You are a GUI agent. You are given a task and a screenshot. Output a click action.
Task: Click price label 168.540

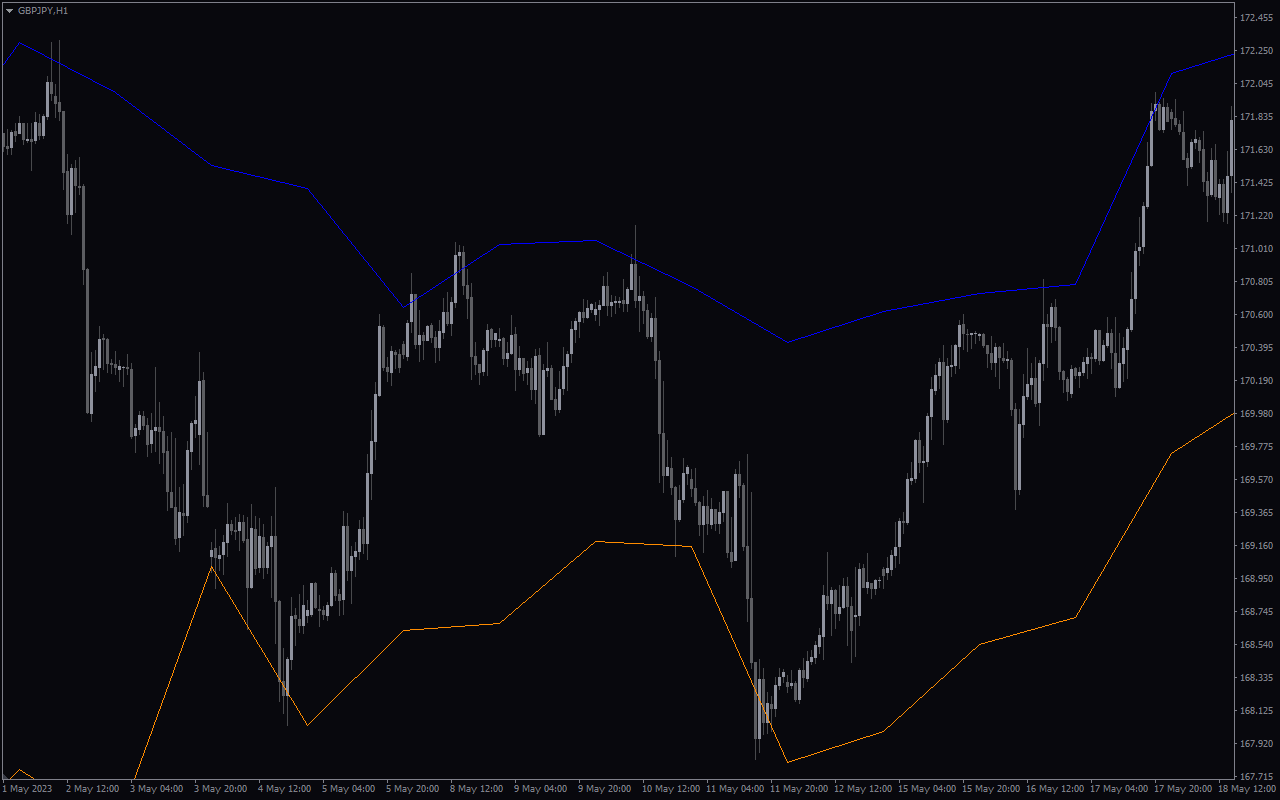[1256, 645]
